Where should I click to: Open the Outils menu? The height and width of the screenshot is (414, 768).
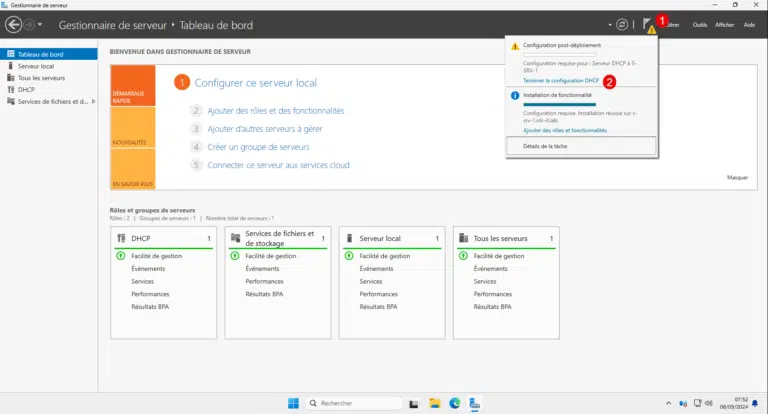[699, 25]
